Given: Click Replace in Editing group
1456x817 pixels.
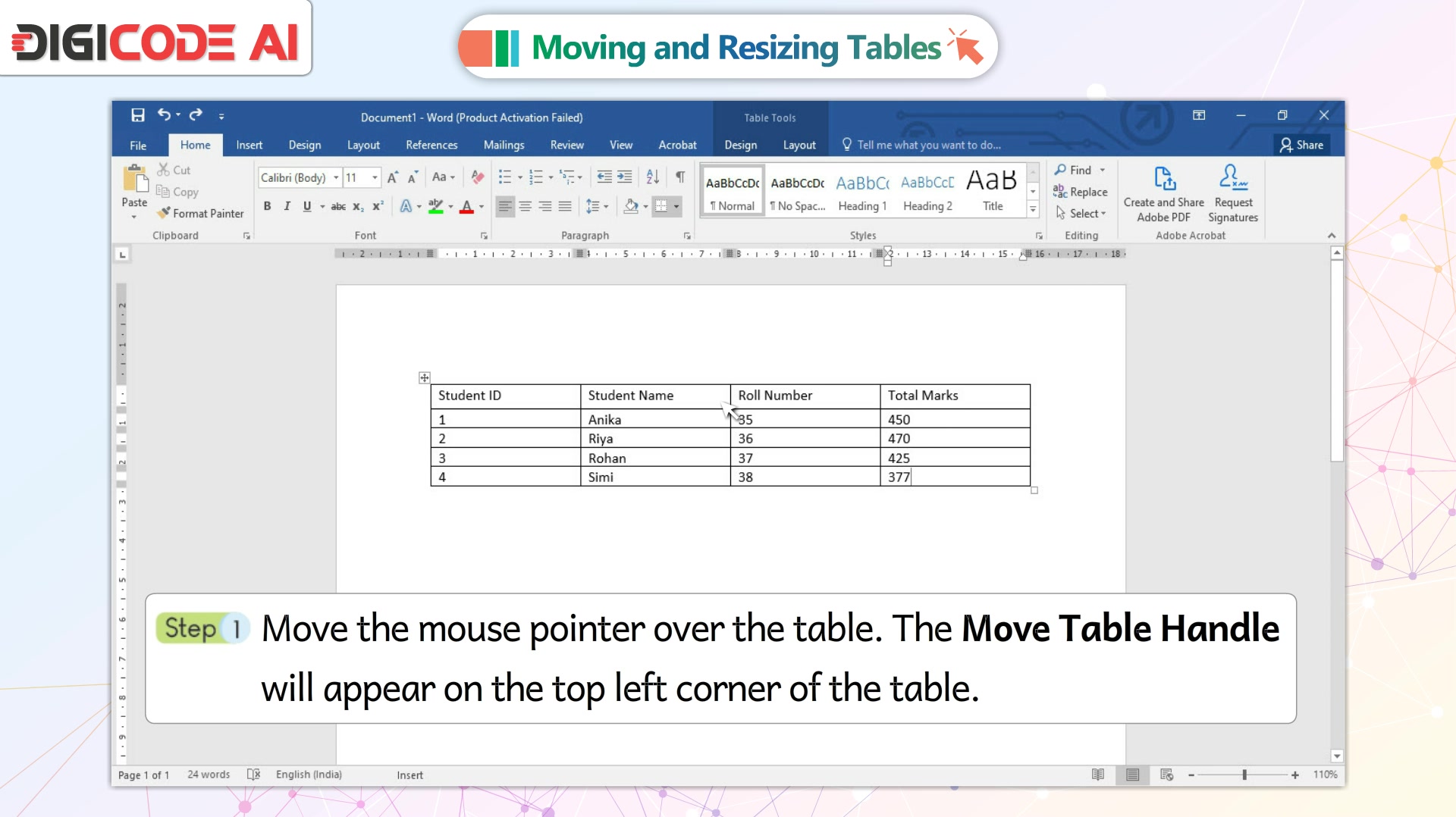Looking at the screenshot, I should tap(1081, 193).
